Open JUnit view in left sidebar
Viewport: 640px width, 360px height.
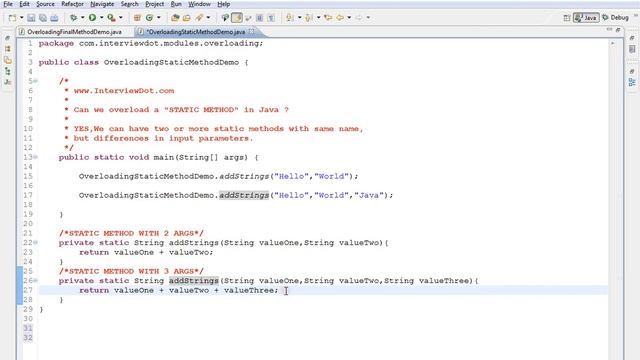click(7, 82)
